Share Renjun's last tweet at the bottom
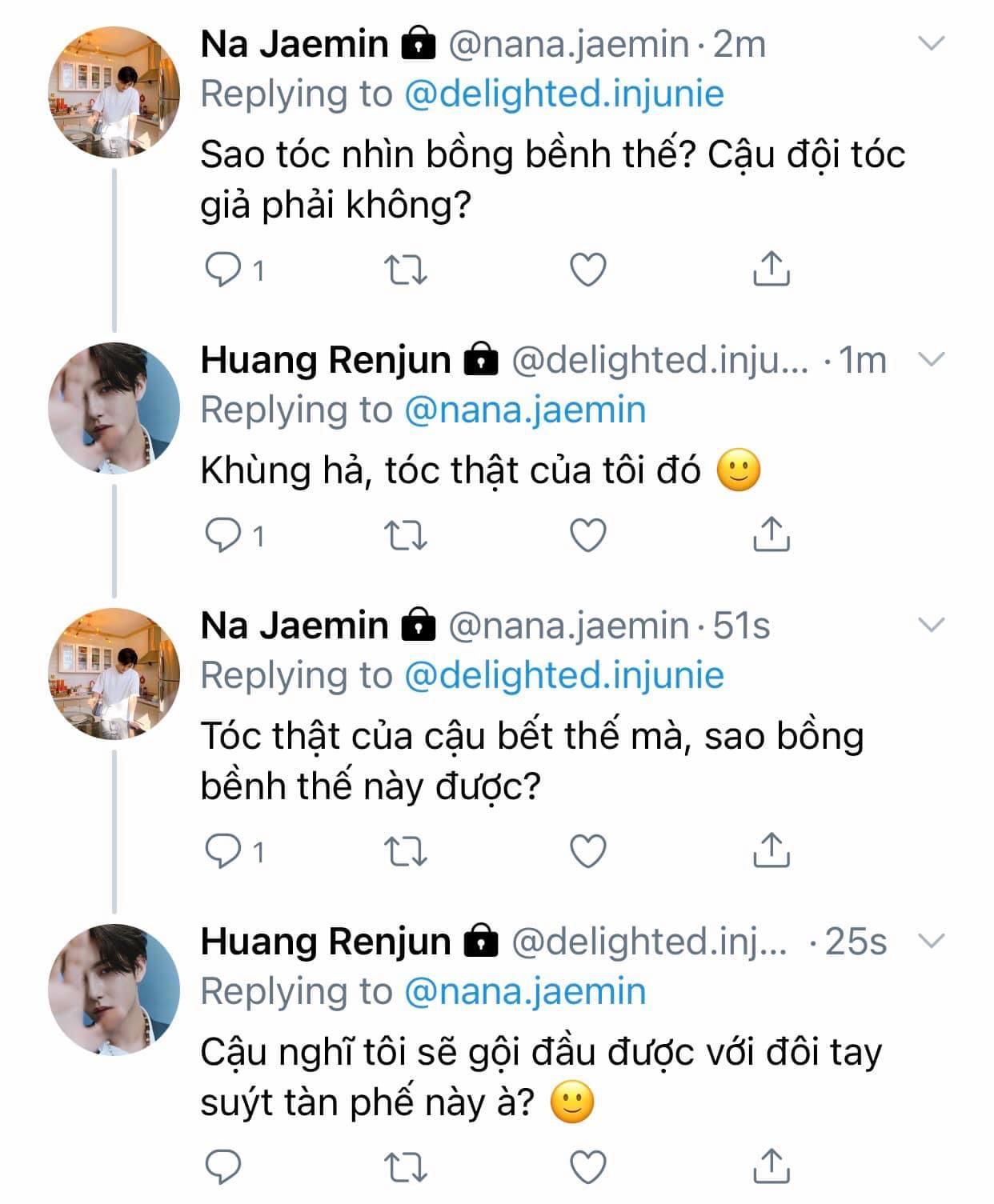 [x=772, y=1166]
